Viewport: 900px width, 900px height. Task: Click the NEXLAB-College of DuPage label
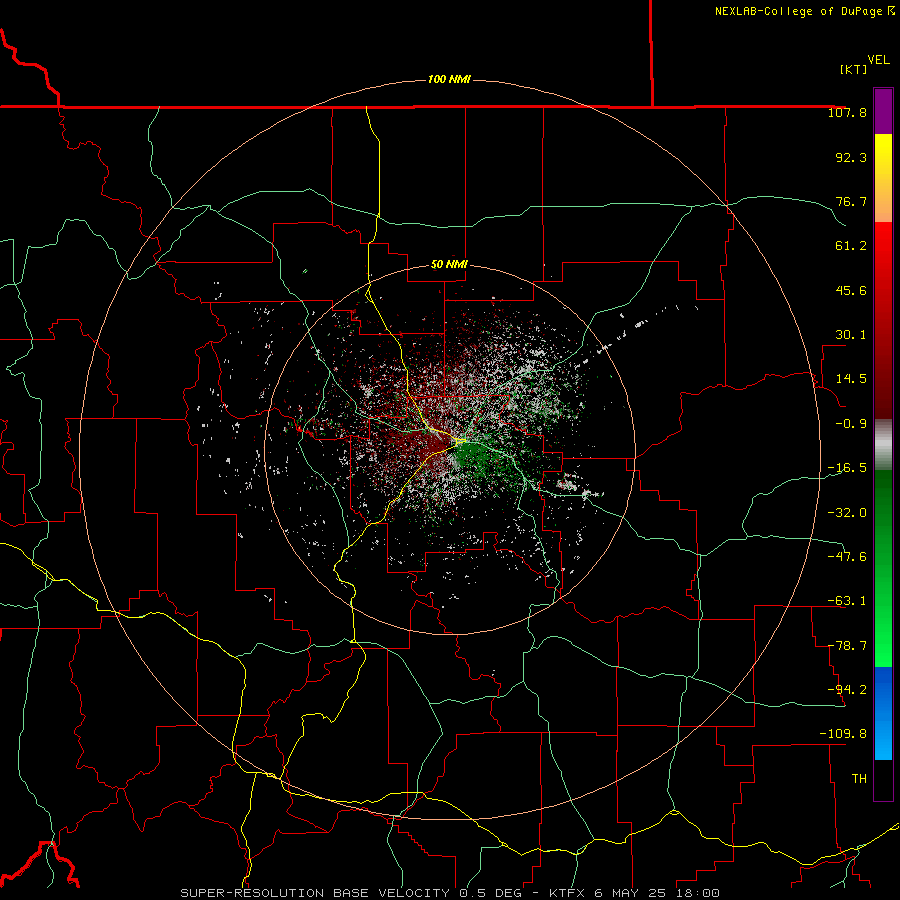tap(804, 11)
